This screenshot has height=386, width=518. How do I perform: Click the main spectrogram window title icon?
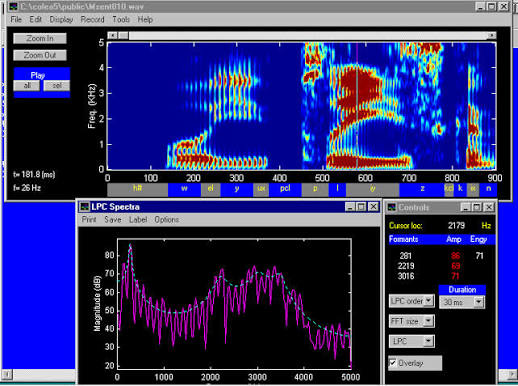(x=14, y=6)
